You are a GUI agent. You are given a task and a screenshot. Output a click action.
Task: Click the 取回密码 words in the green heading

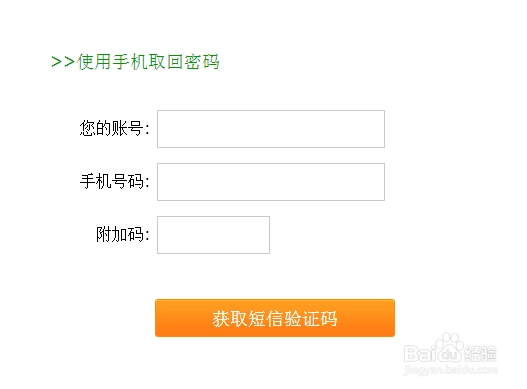[x=184, y=62]
